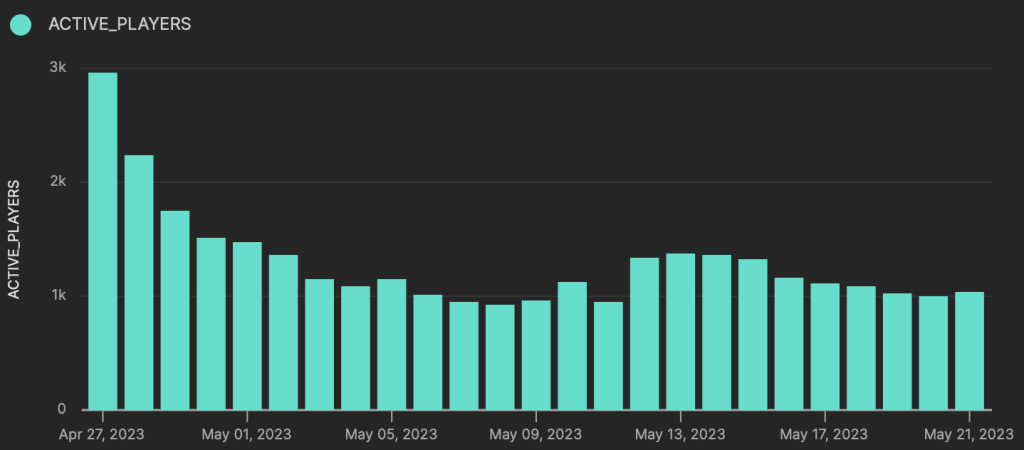Select the May 19 bar between May 17 and May 21
The width and height of the screenshot is (1024, 450).
897,351
